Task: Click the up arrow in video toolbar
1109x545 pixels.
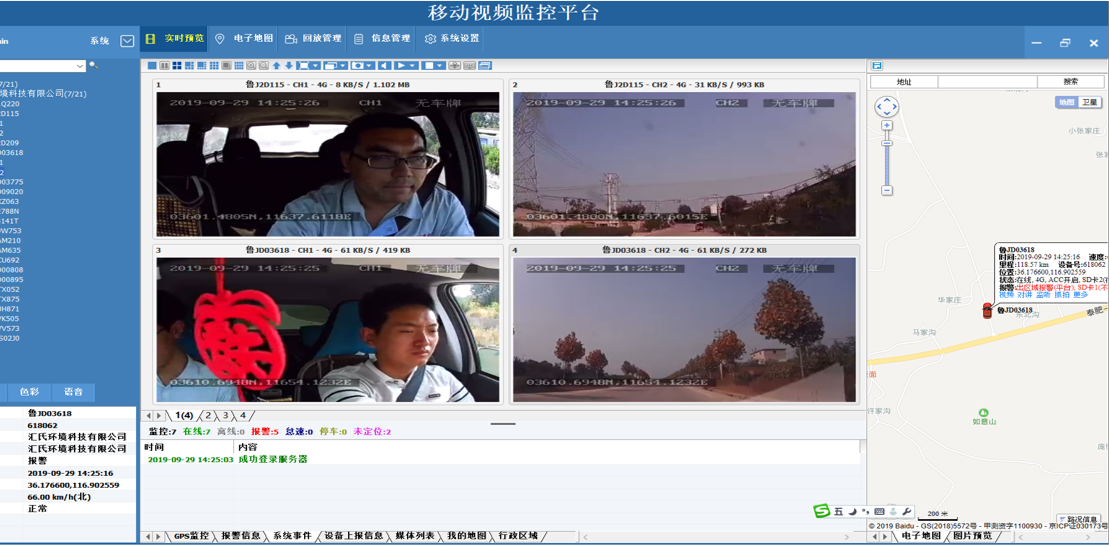Action: tap(277, 66)
